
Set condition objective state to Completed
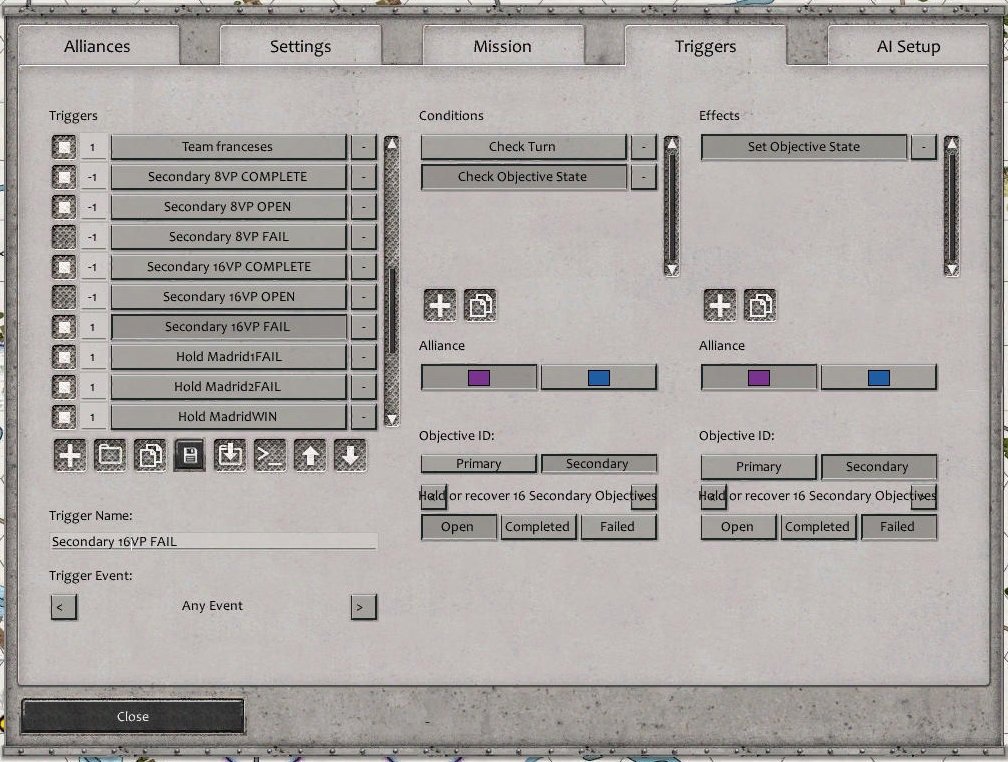[x=537, y=527]
